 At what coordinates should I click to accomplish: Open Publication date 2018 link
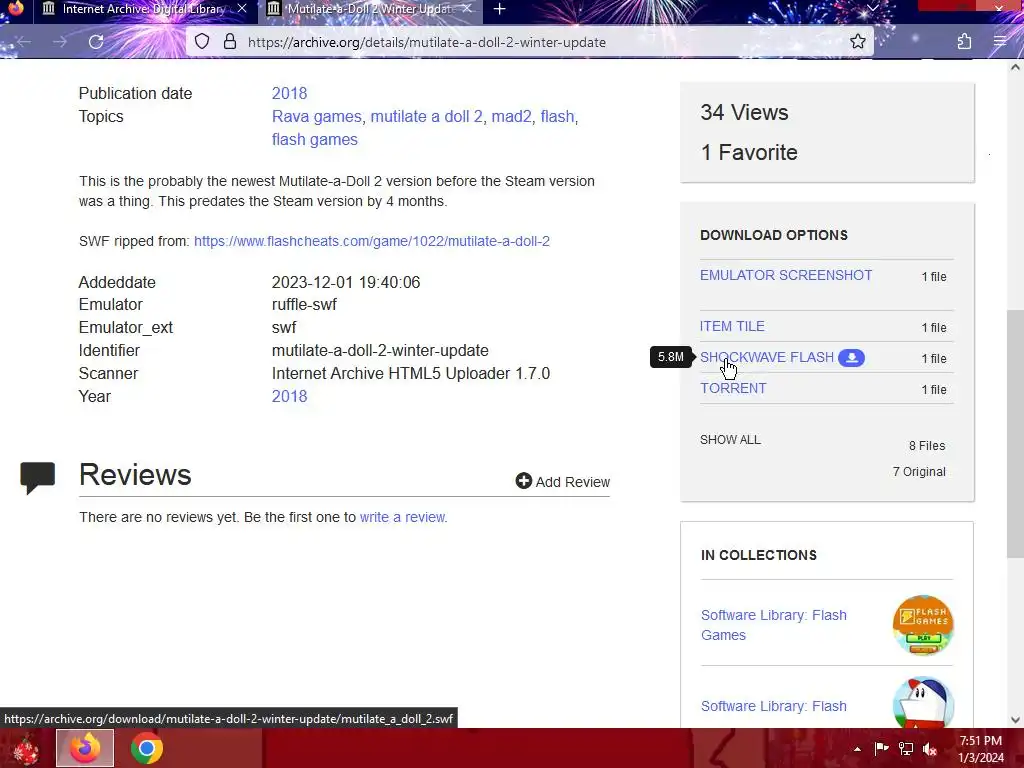(289, 93)
